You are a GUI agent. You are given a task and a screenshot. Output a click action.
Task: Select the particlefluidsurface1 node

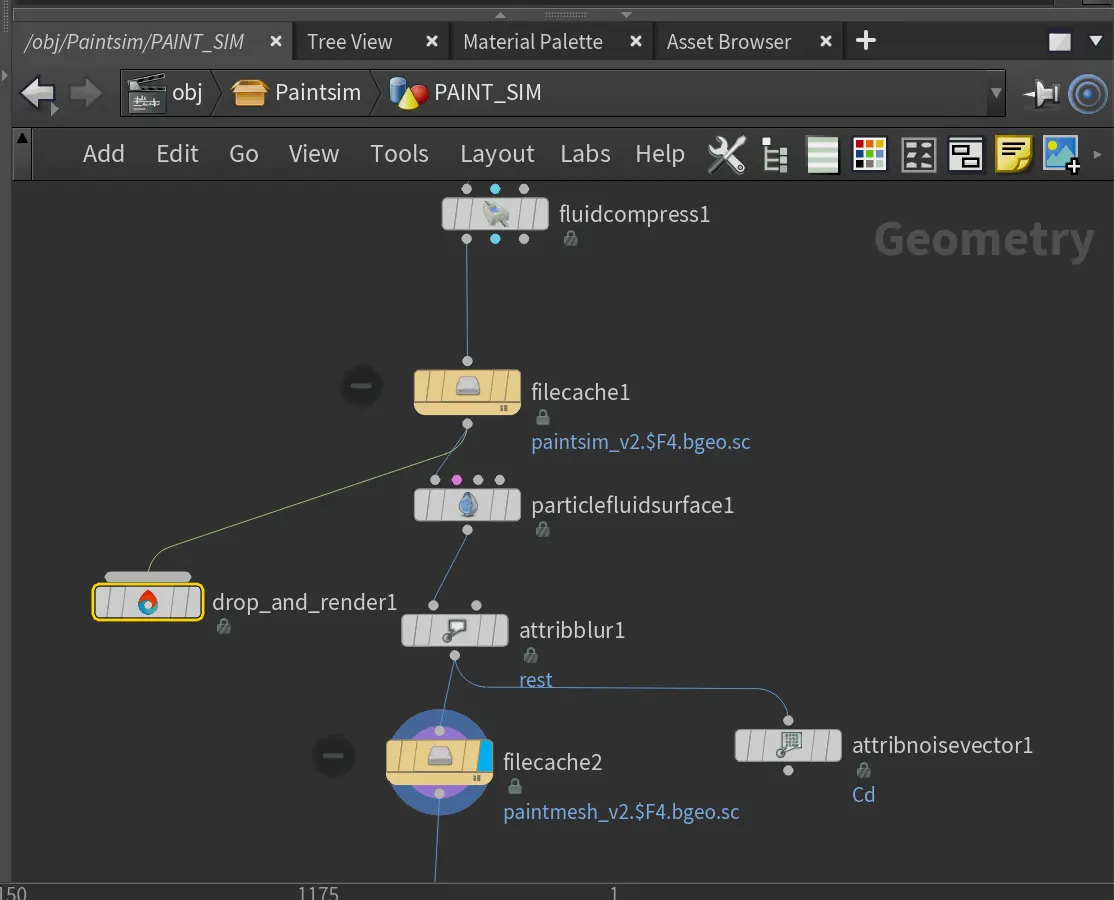coord(467,506)
